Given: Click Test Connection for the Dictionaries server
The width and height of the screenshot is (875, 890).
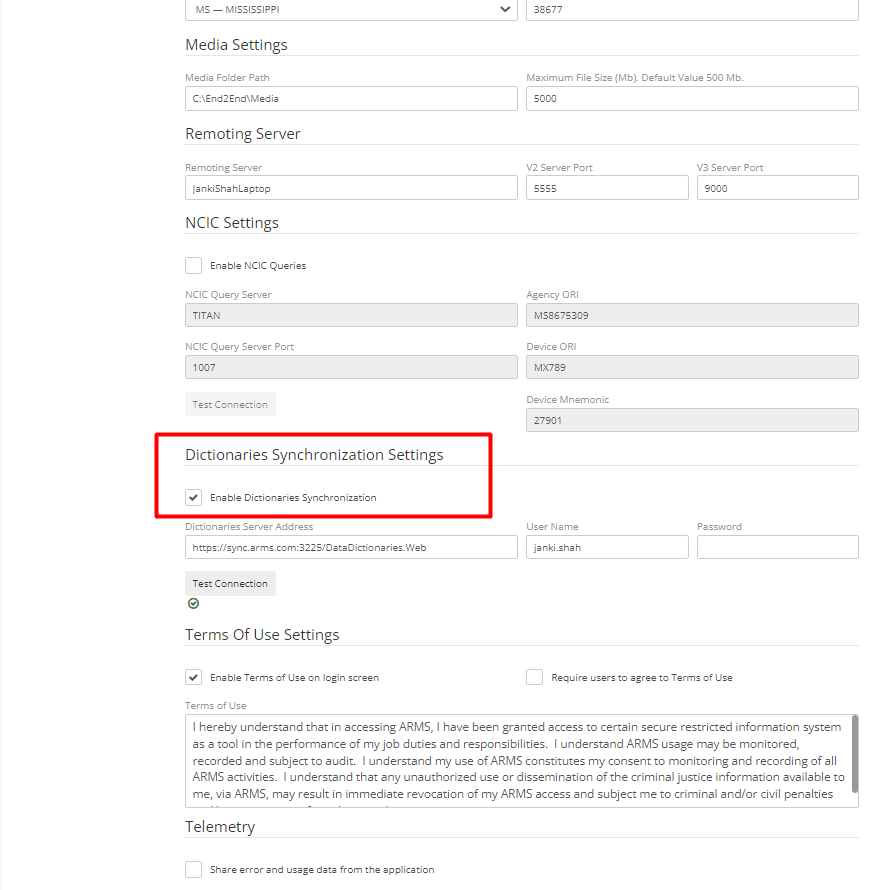Looking at the screenshot, I should coord(230,583).
